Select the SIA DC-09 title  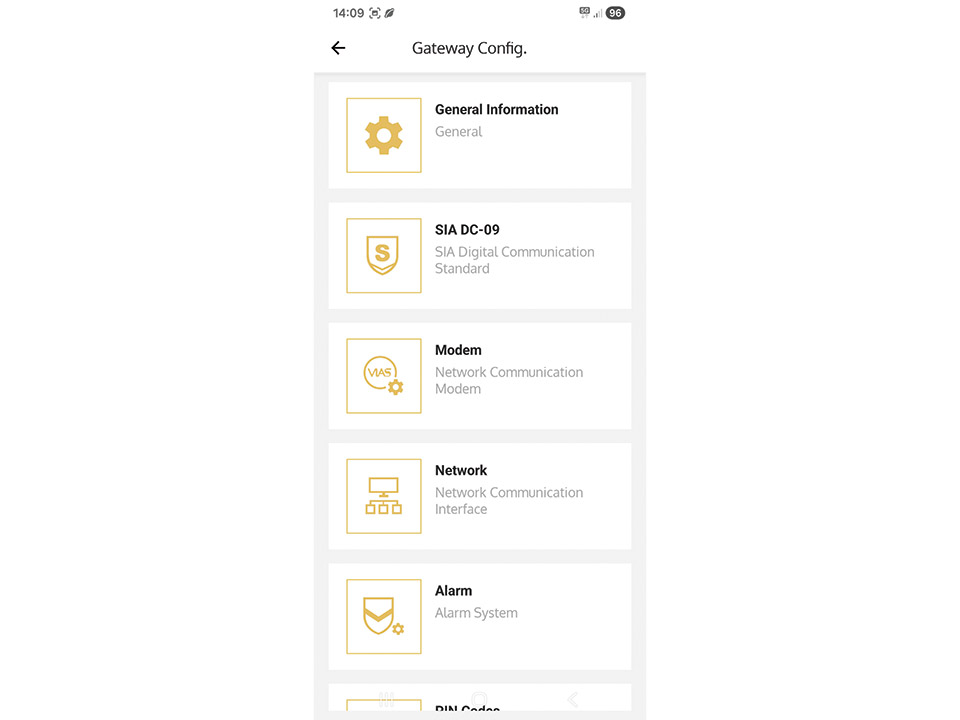(467, 230)
